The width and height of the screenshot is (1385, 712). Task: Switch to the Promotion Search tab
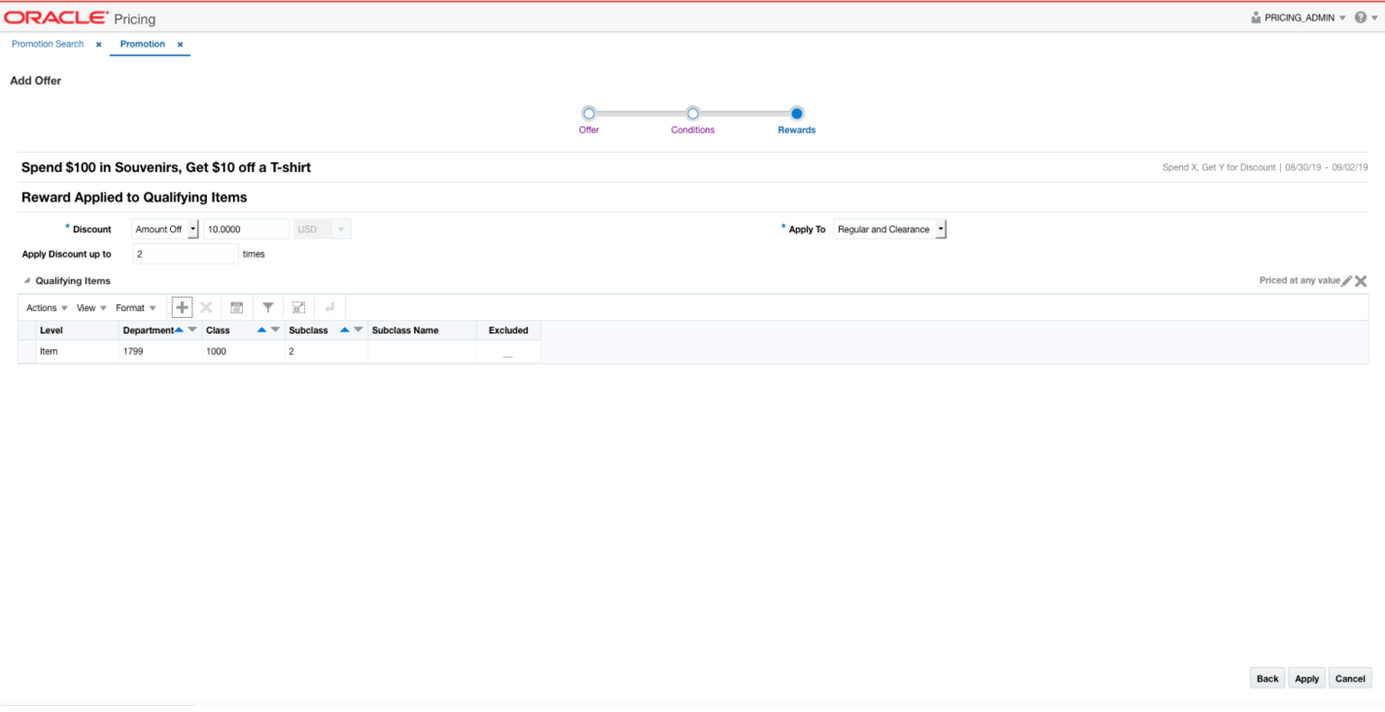coord(48,44)
